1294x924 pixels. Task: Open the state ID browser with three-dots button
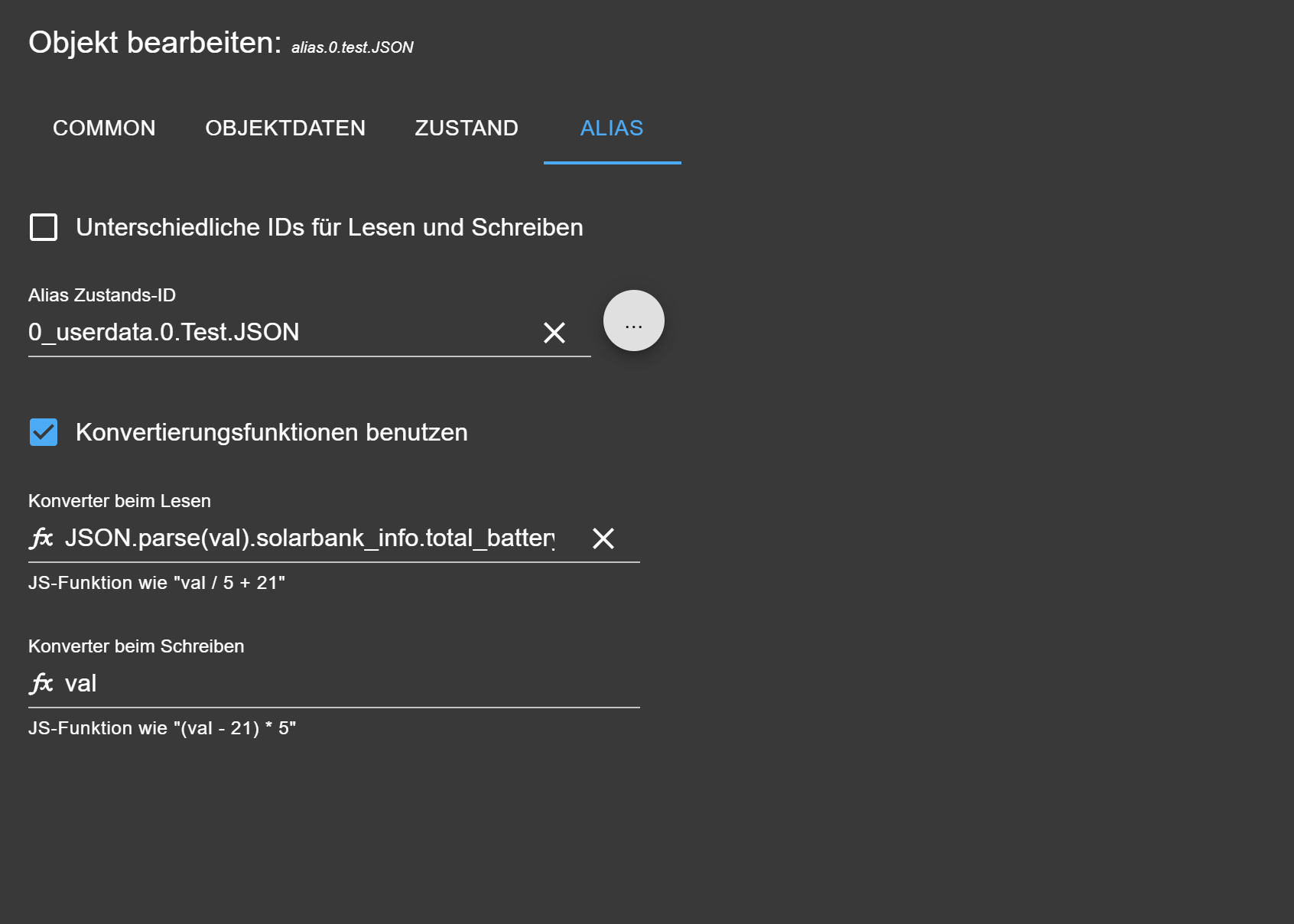[x=633, y=320]
